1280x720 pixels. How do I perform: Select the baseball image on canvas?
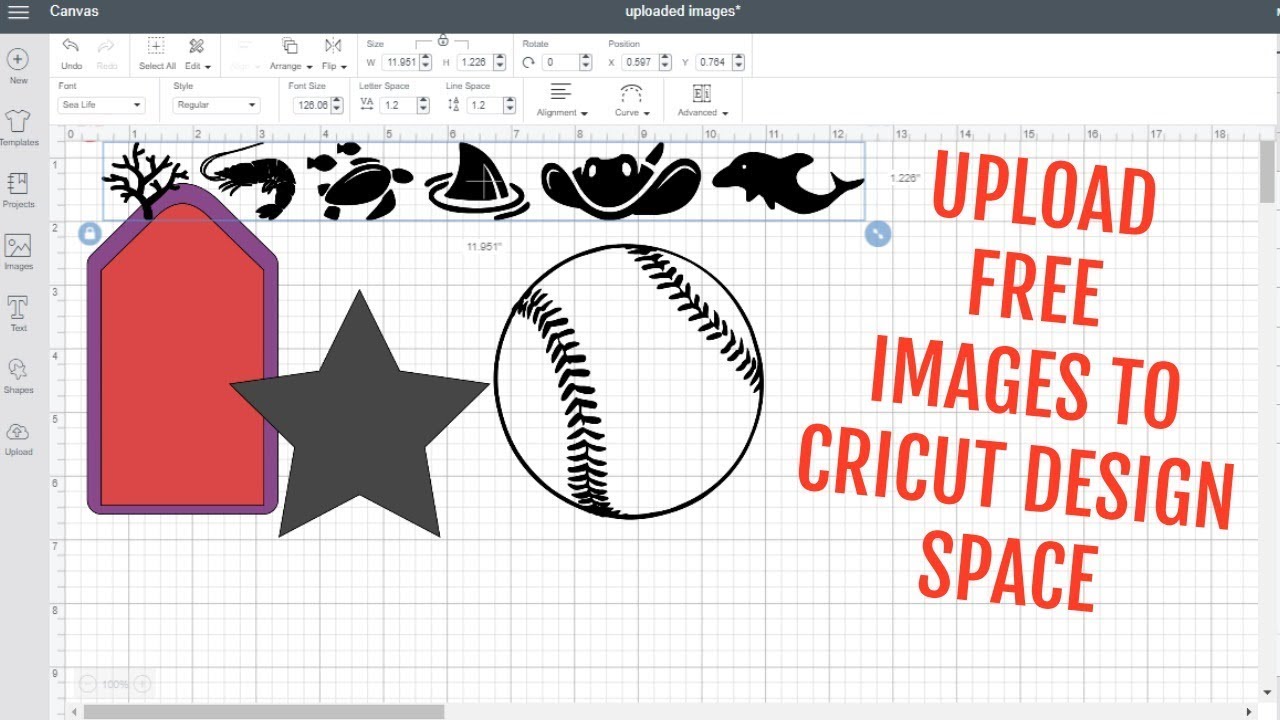[x=629, y=381]
